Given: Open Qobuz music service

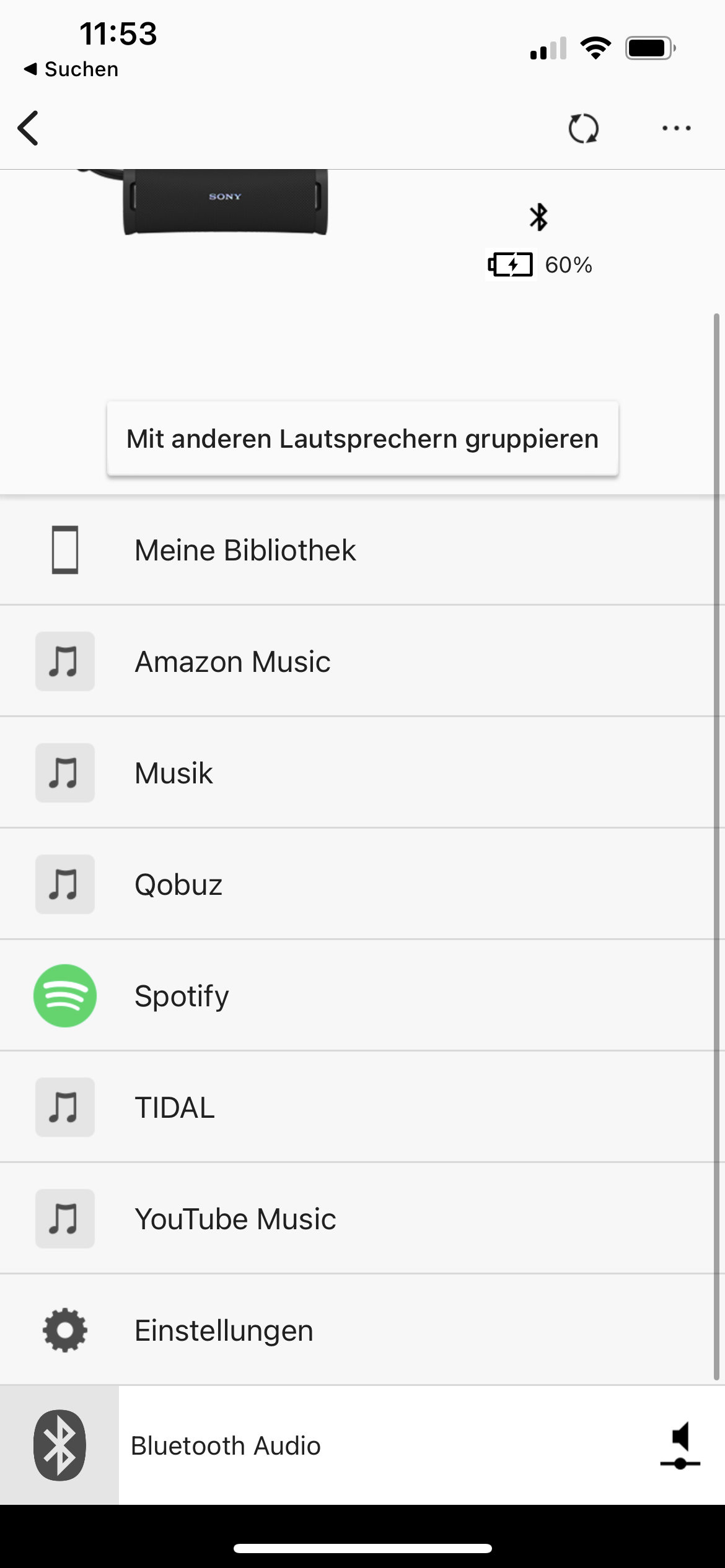Looking at the screenshot, I should tap(178, 884).
